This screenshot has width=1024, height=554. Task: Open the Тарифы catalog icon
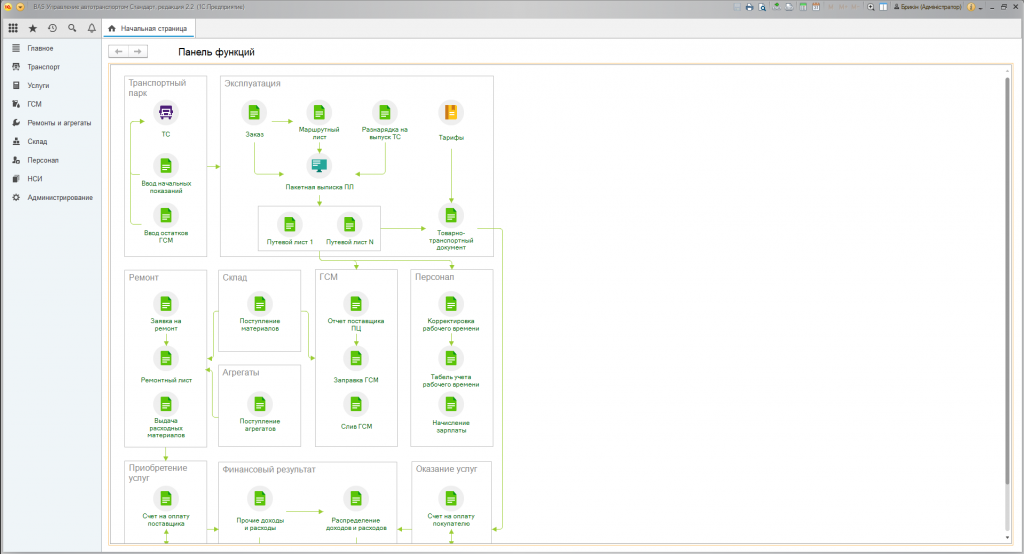(x=451, y=112)
